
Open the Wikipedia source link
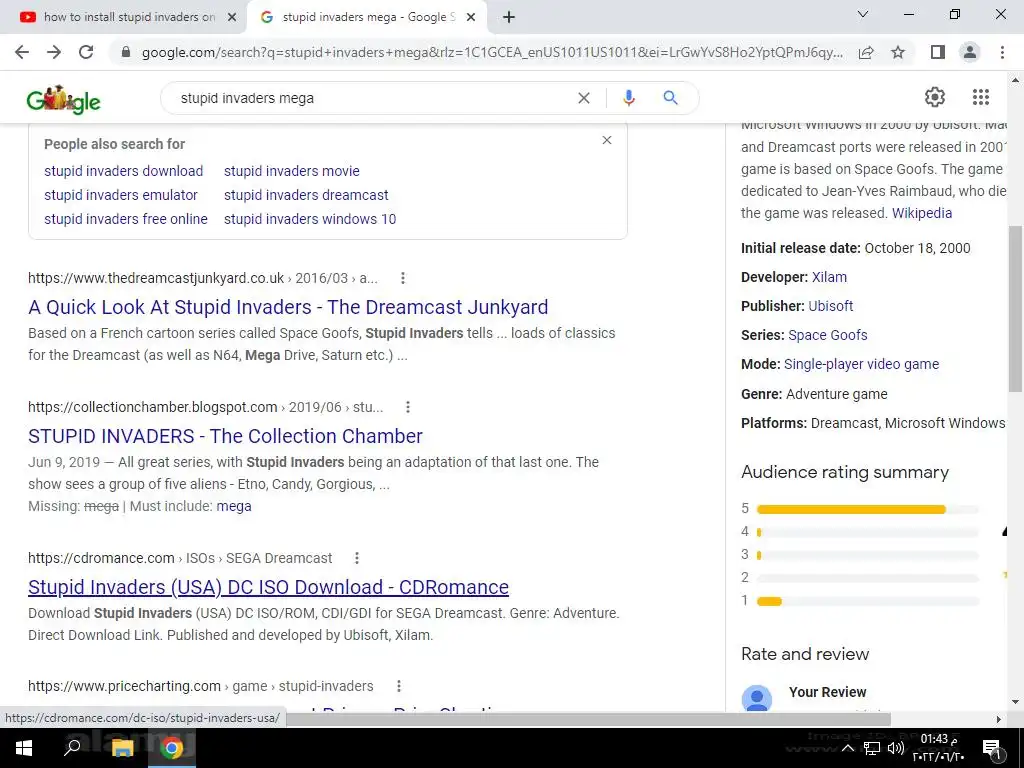coord(922,213)
